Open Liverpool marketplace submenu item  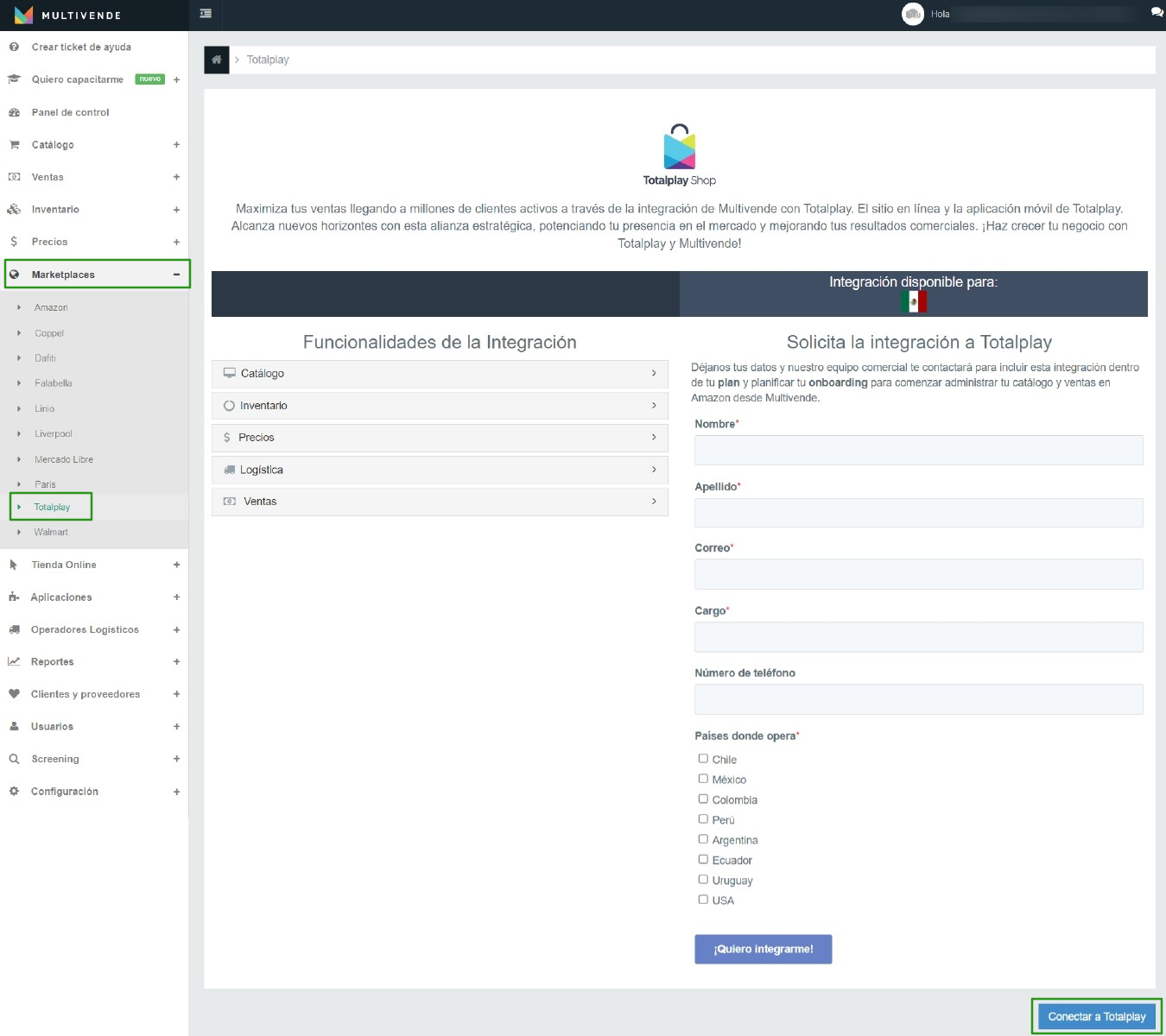click(54, 433)
